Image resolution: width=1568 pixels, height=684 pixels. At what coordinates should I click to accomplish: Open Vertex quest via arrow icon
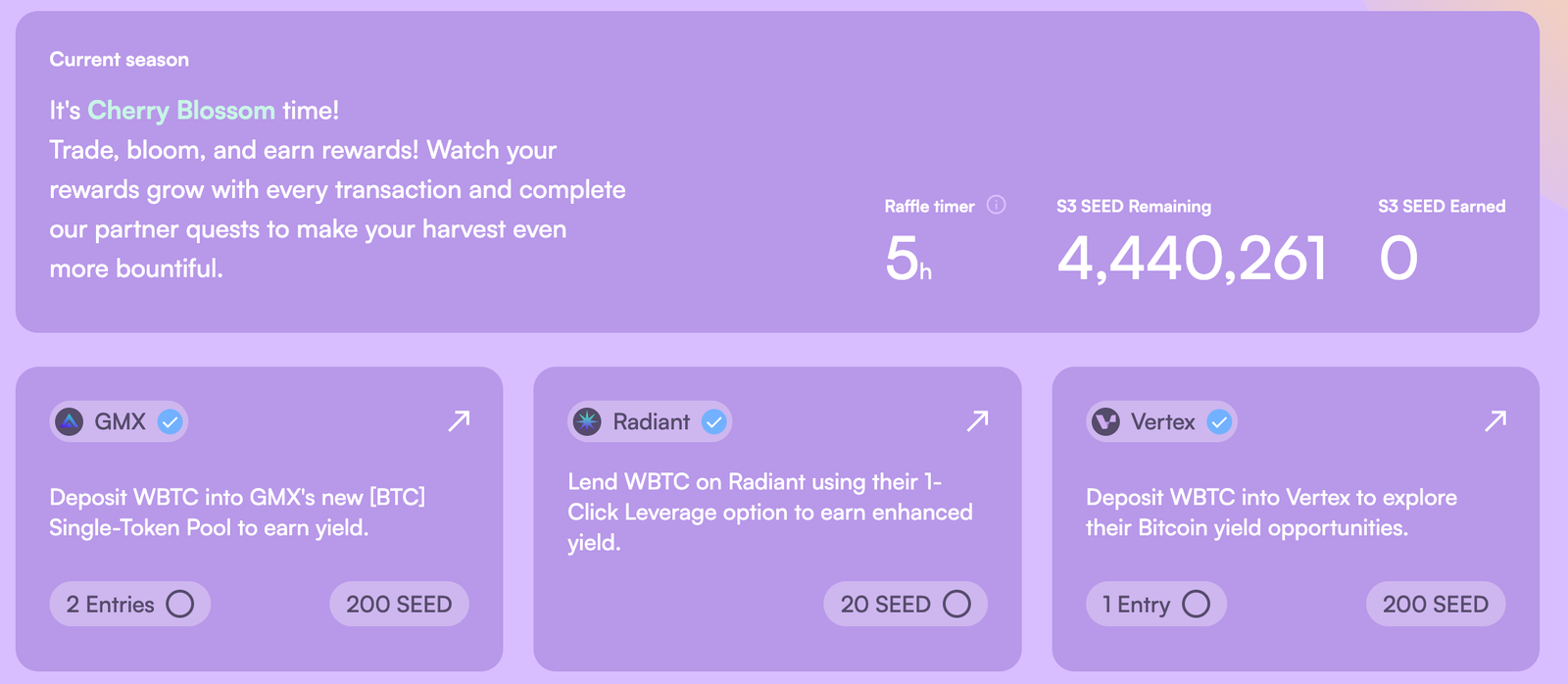coord(1495,421)
